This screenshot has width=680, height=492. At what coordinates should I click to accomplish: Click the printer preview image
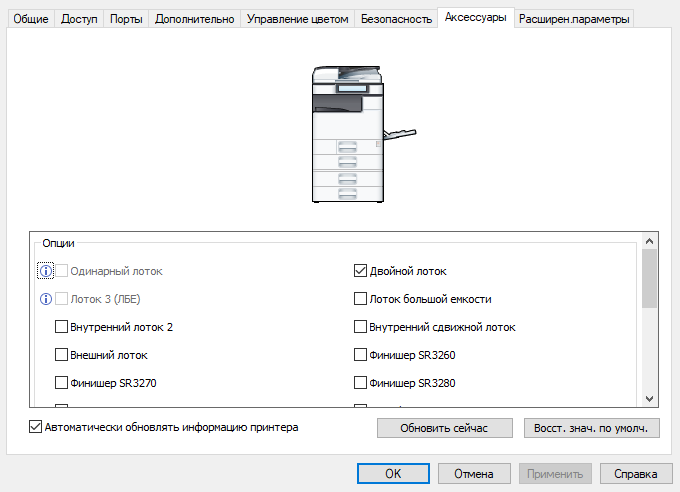(363, 134)
